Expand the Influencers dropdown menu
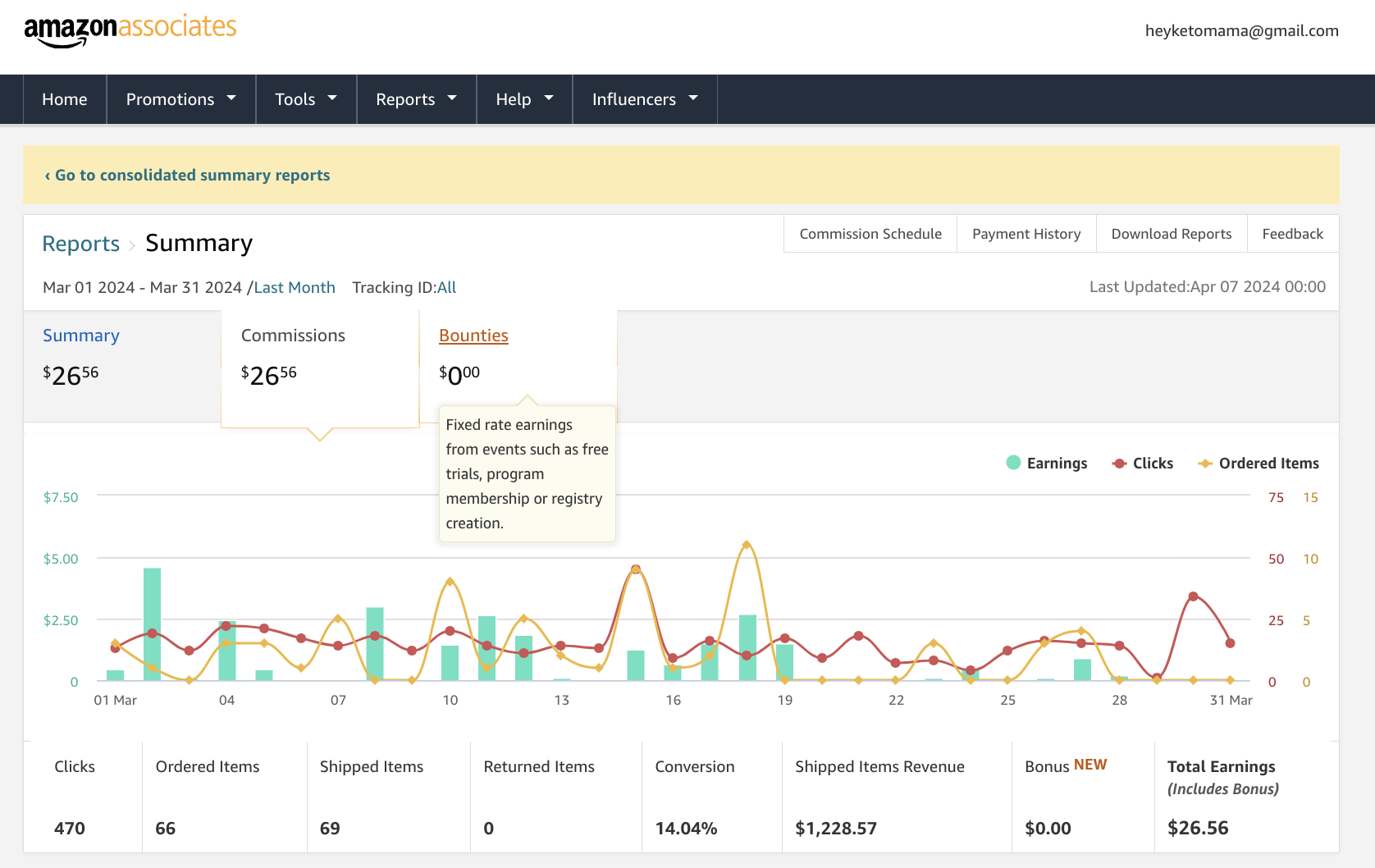1375x868 pixels. tap(645, 99)
